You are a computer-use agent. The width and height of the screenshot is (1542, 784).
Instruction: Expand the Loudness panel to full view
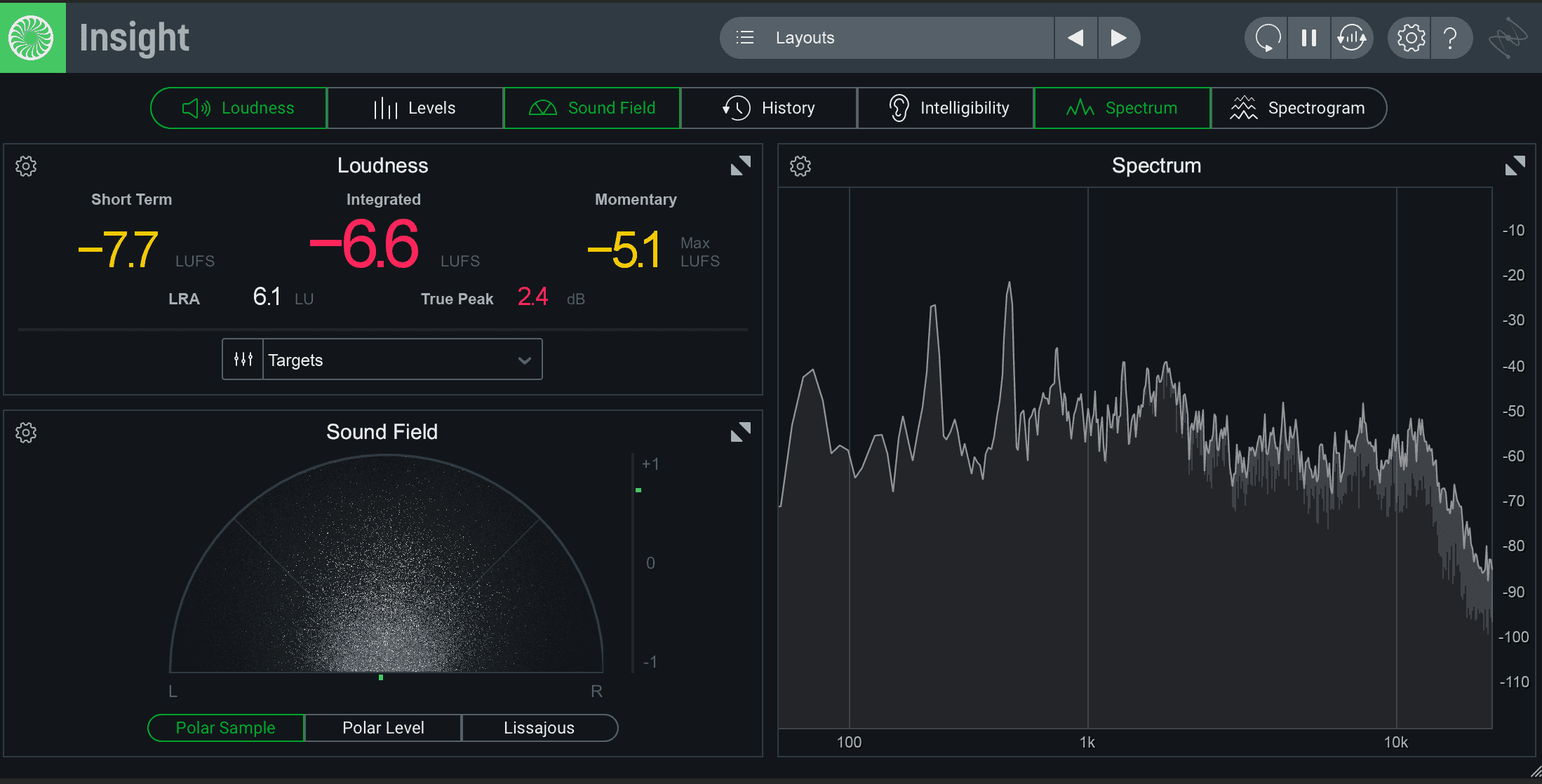tap(741, 165)
